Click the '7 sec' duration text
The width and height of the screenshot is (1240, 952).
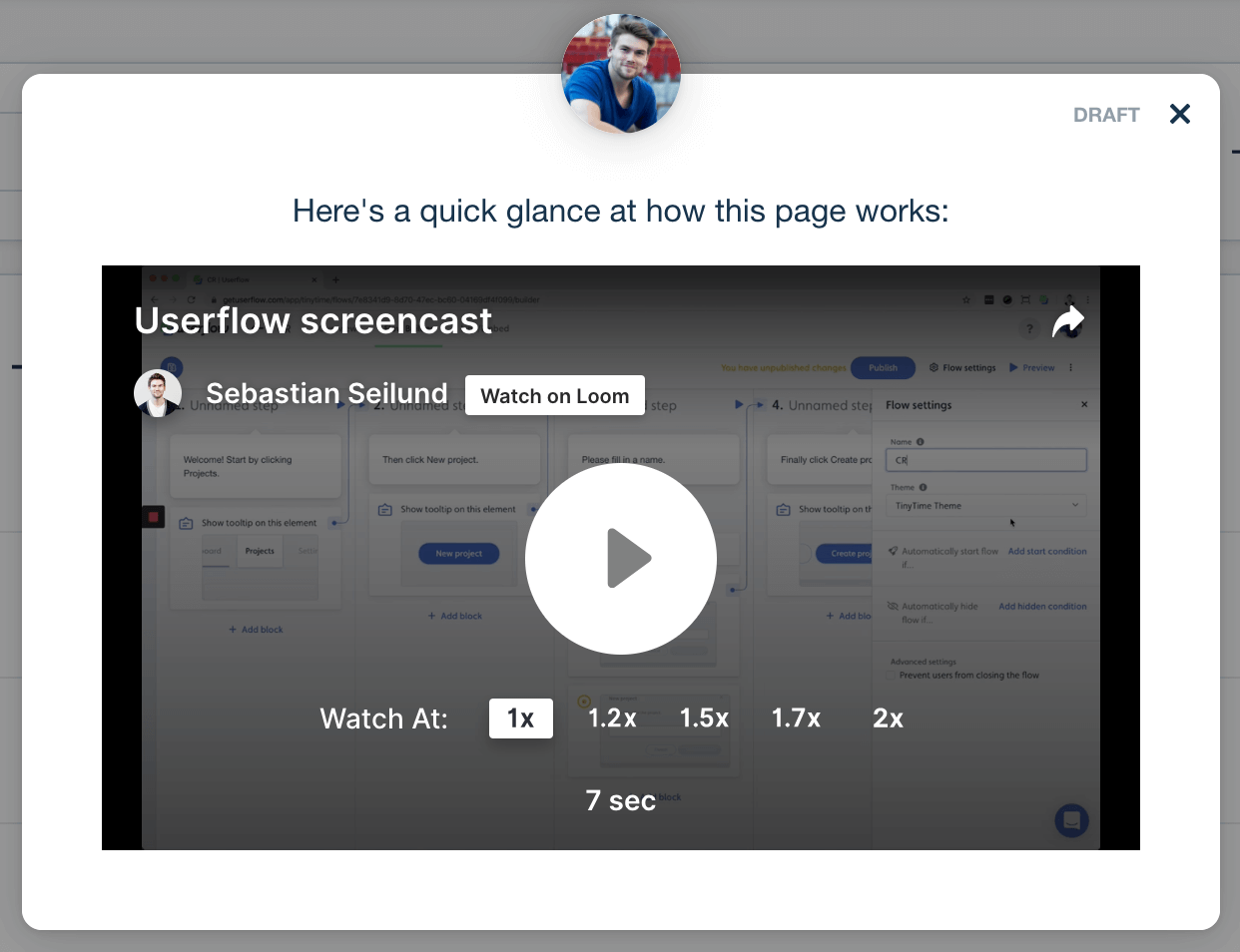(x=620, y=800)
